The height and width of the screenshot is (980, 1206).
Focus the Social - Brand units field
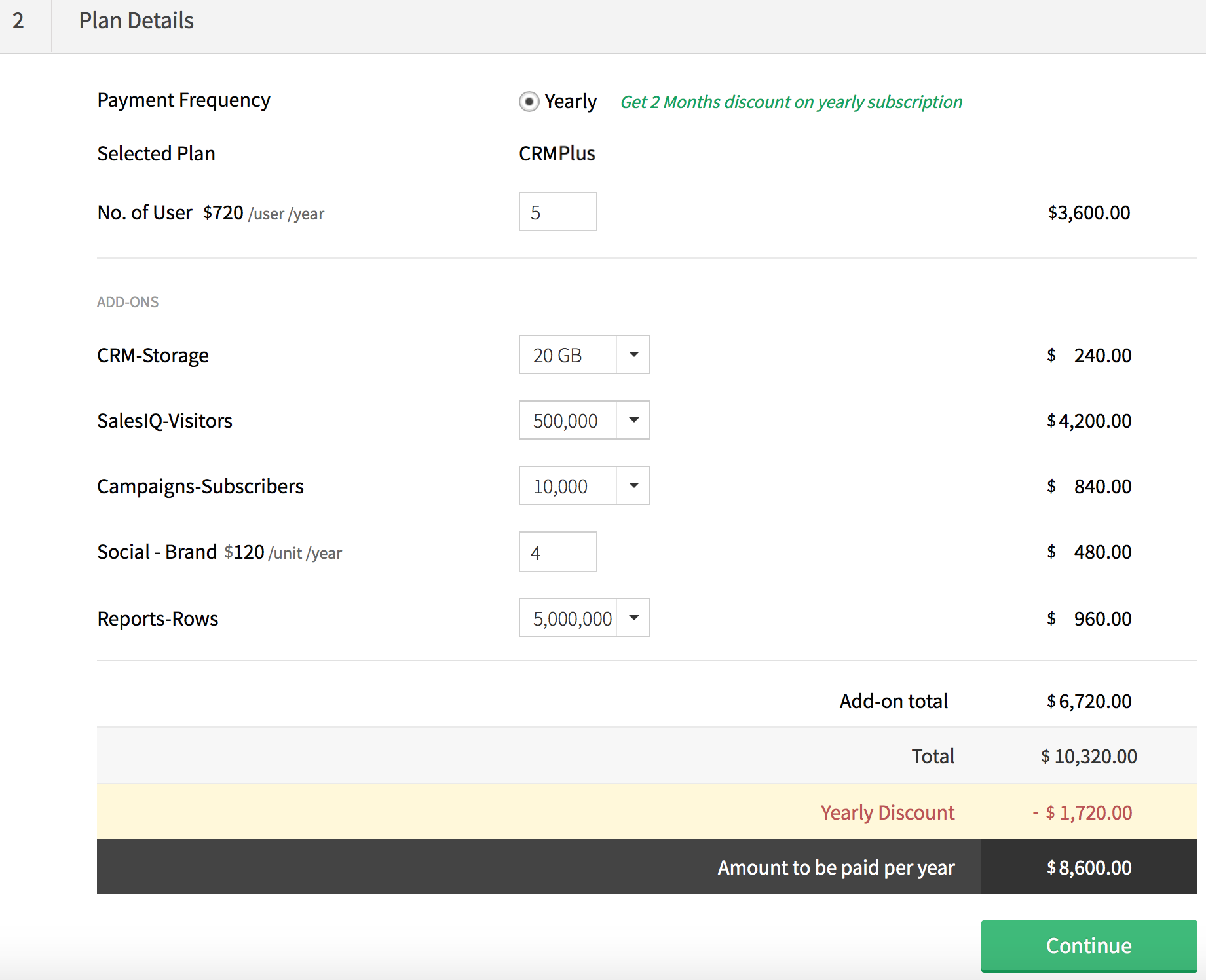(x=557, y=552)
